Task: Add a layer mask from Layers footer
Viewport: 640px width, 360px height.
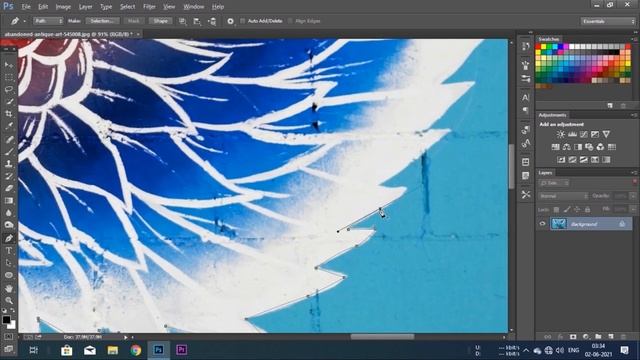Action: click(x=573, y=337)
